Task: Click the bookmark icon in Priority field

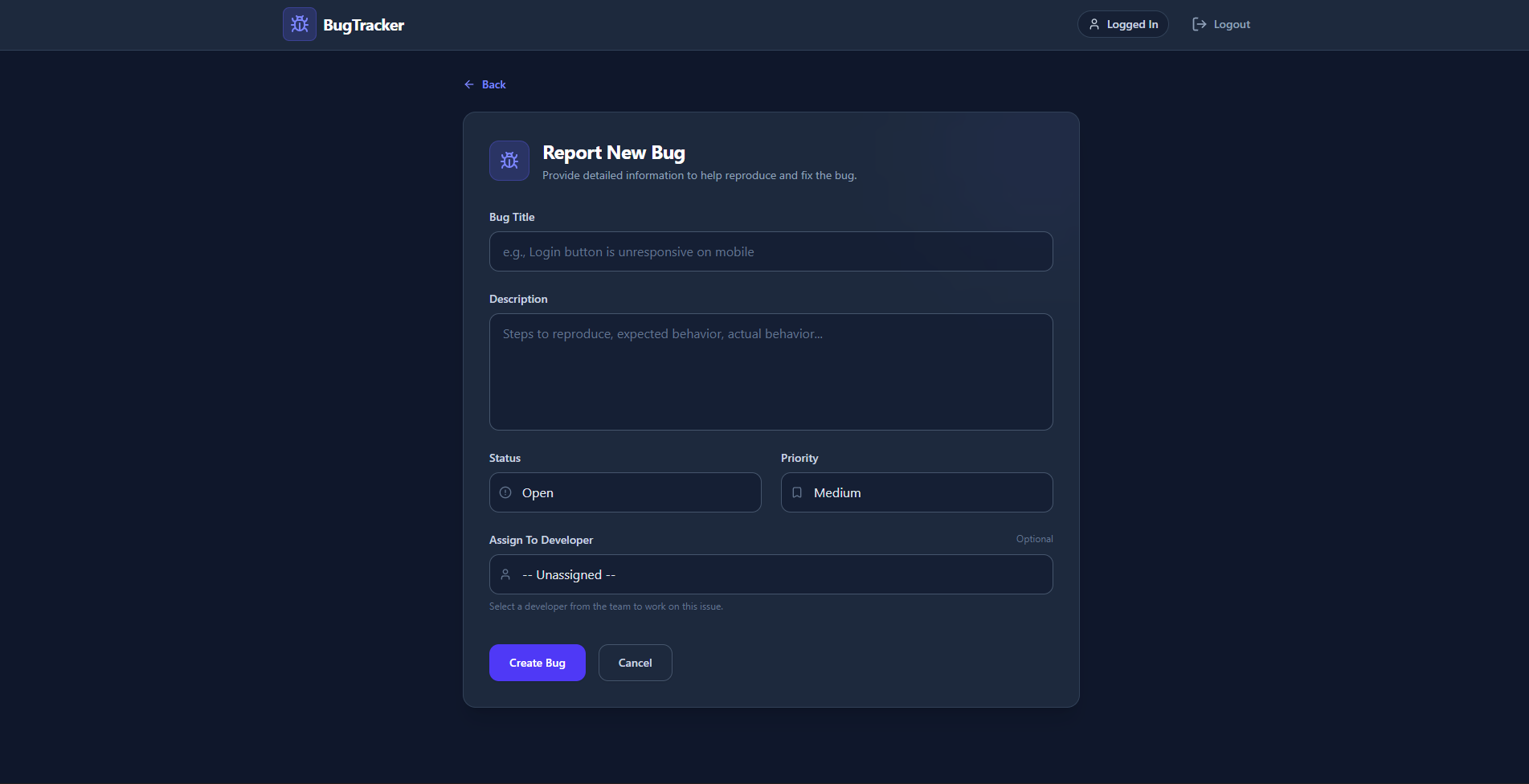Action: pos(796,492)
